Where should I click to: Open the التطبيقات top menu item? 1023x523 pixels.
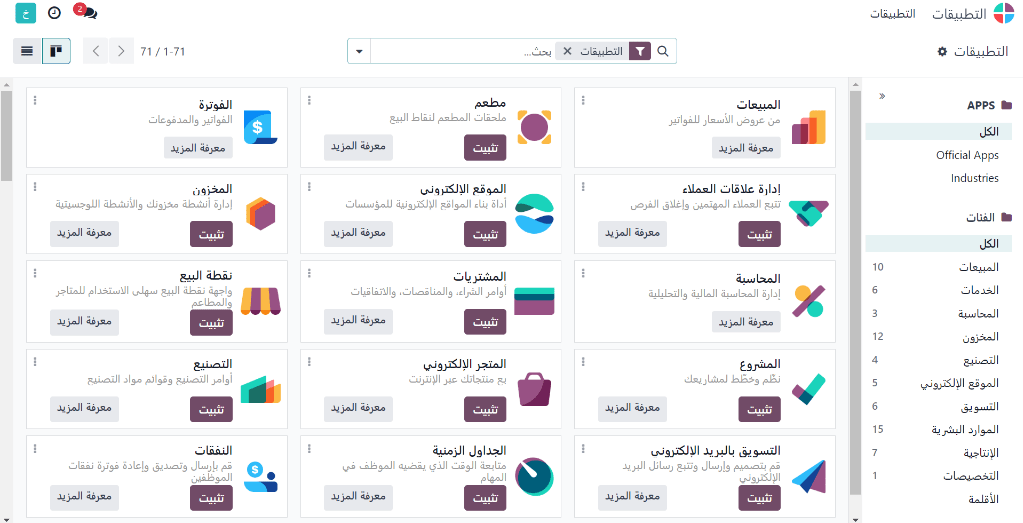(x=893, y=14)
